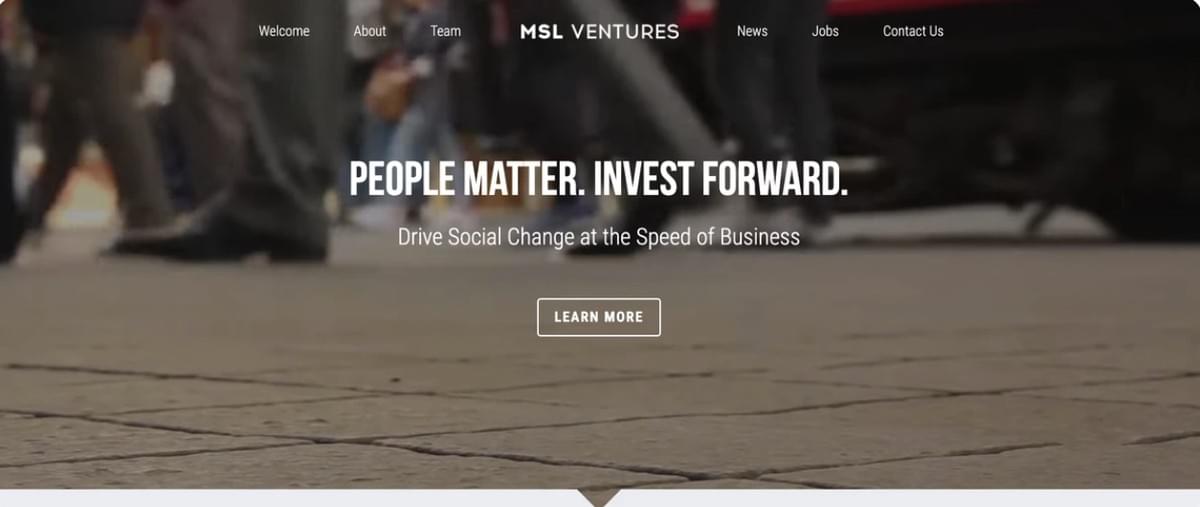Select Contact Us in the navigation
Viewport: 1200px width, 507px height.
(x=913, y=31)
